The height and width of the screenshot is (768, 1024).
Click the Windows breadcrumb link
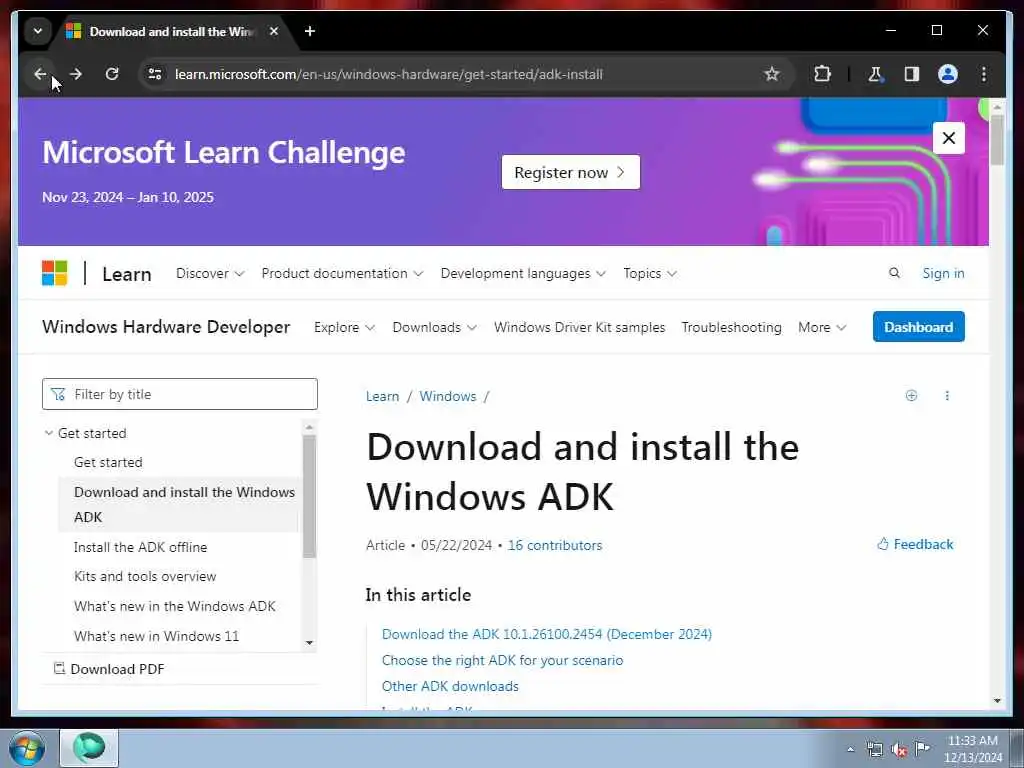(447, 396)
